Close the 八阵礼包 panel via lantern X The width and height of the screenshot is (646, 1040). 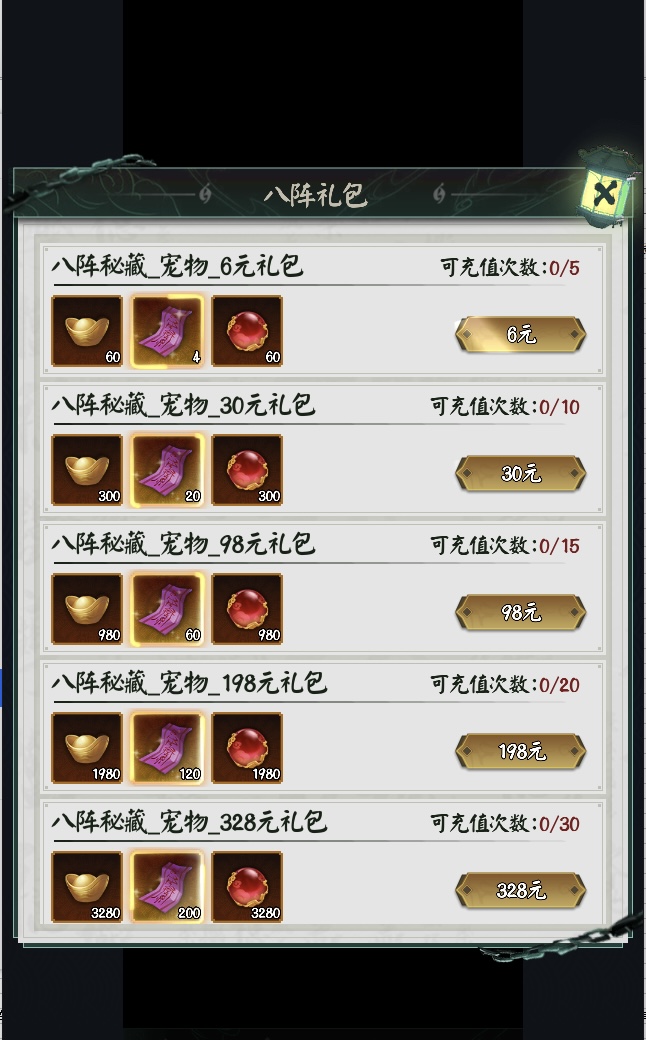click(604, 194)
